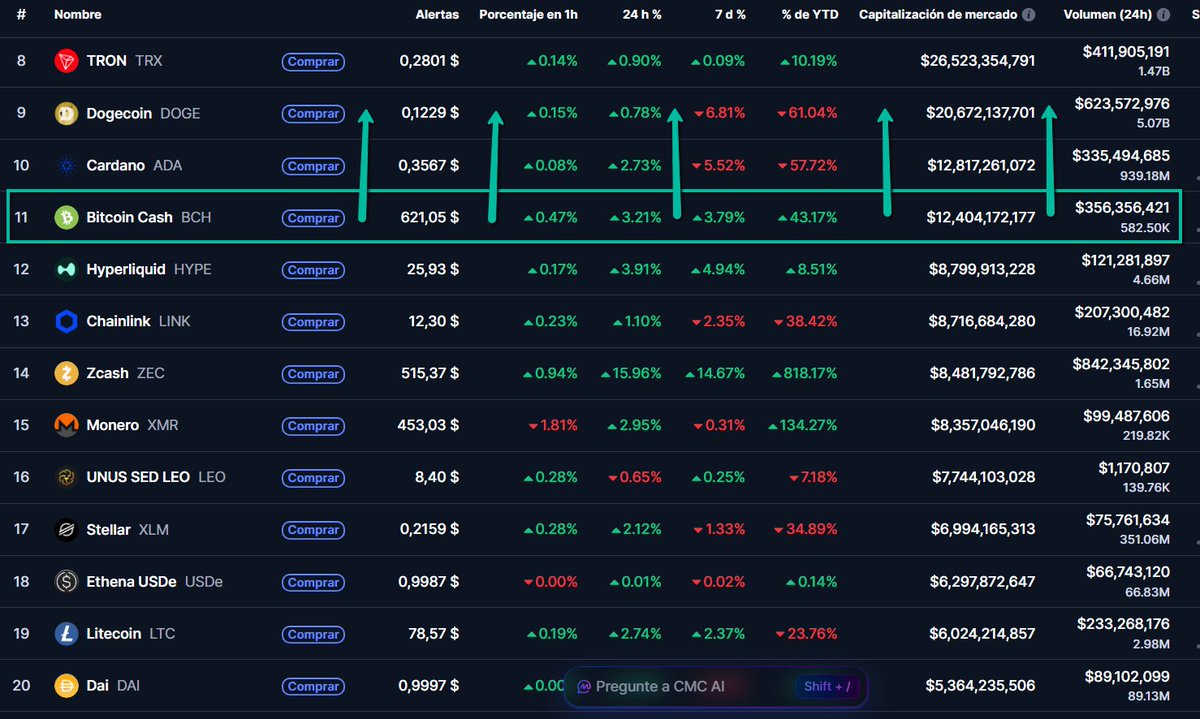Click the Chainlink coin logo
This screenshot has height=719, width=1200.
[66, 321]
